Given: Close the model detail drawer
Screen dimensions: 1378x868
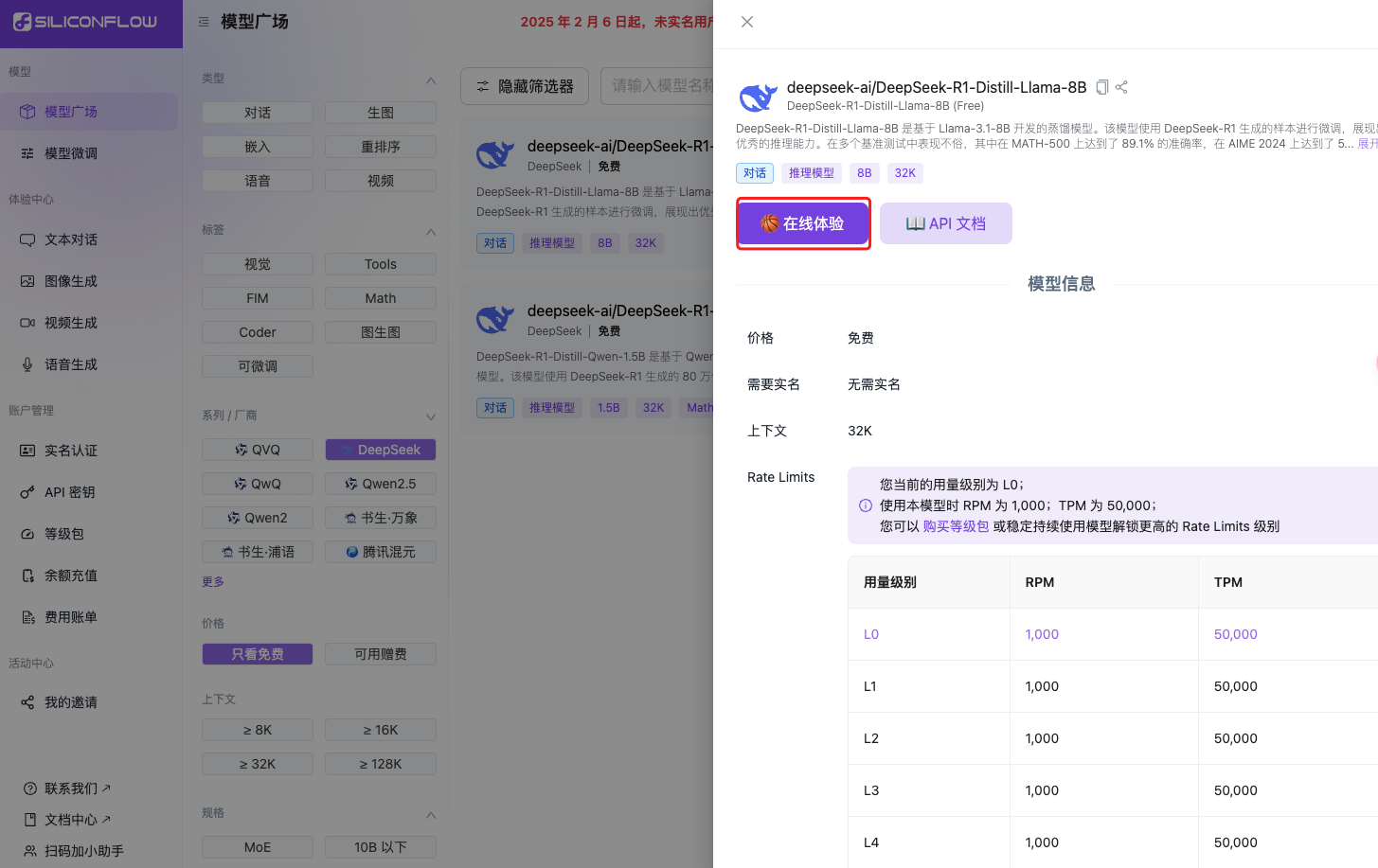Looking at the screenshot, I should [x=747, y=22].
